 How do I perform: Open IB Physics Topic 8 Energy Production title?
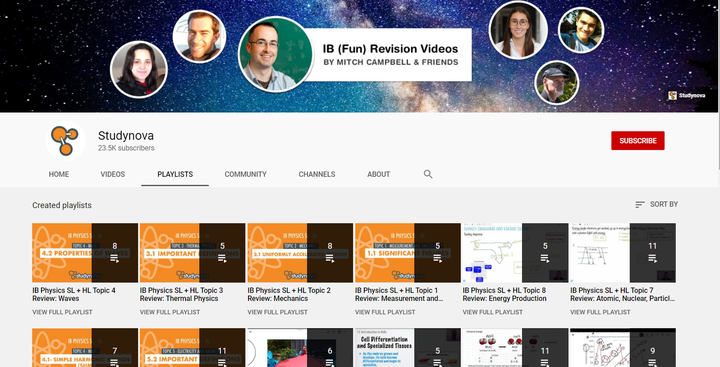pyautogui.click(x=504, y=294)
